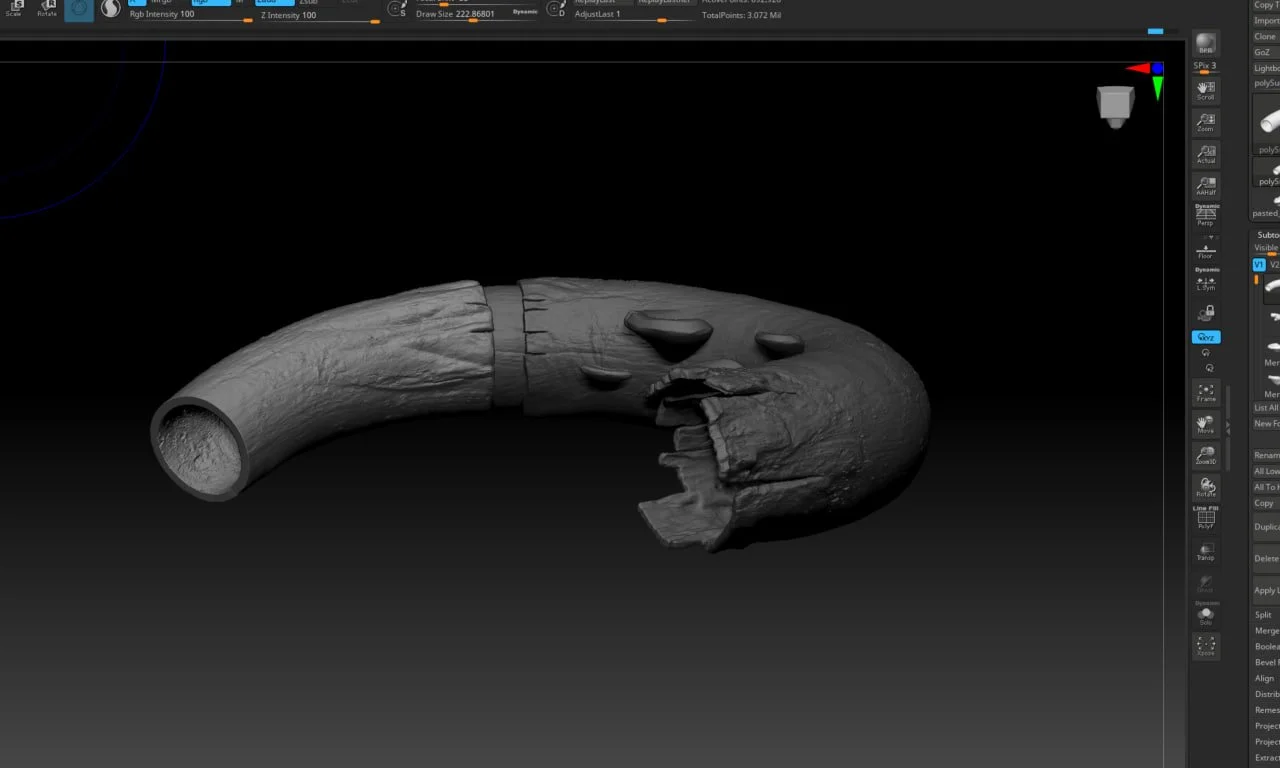The height and width of the screenshot is (768, 1280).
Task: Click the AAHalf antialiased half-size icon
Action: click(1205, 186)
